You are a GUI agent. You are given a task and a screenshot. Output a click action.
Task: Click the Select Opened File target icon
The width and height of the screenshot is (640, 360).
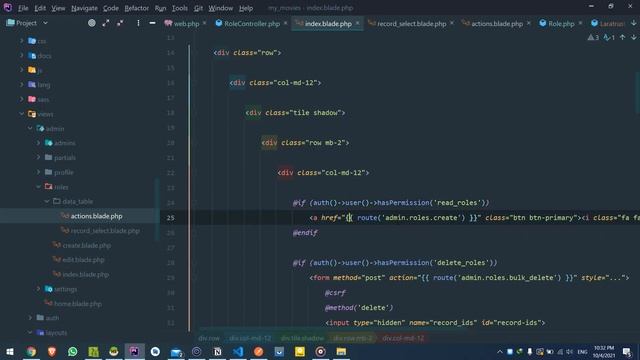tap(92, 23)
